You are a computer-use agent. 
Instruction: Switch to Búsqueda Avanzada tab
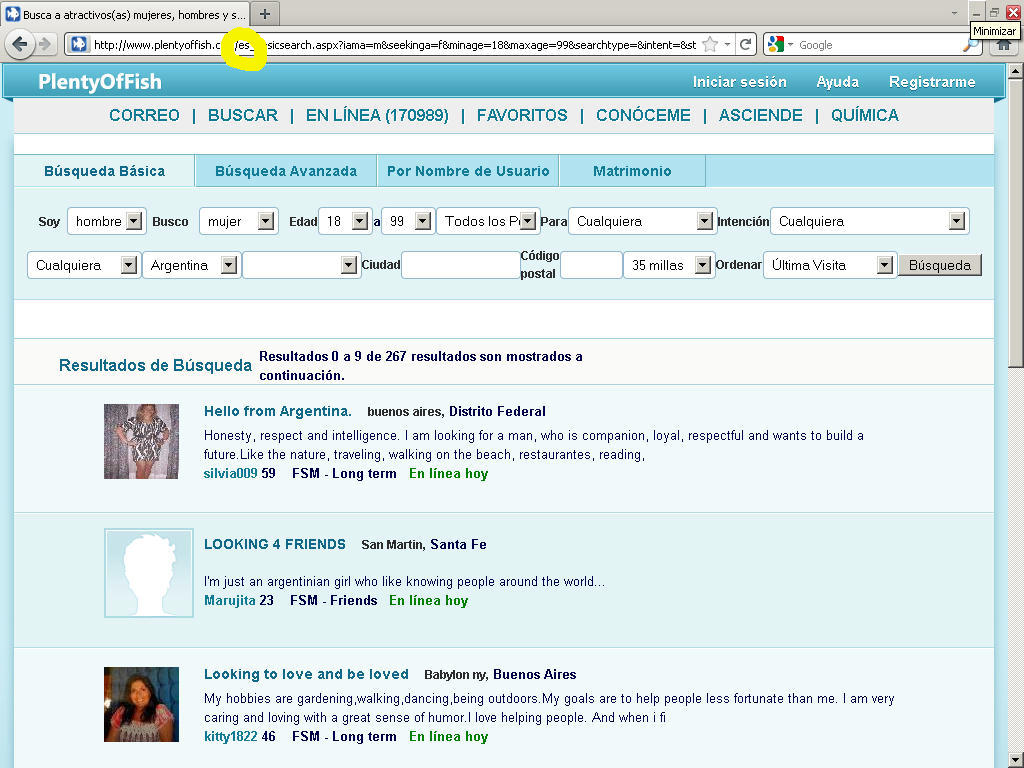tap(286, 171)
